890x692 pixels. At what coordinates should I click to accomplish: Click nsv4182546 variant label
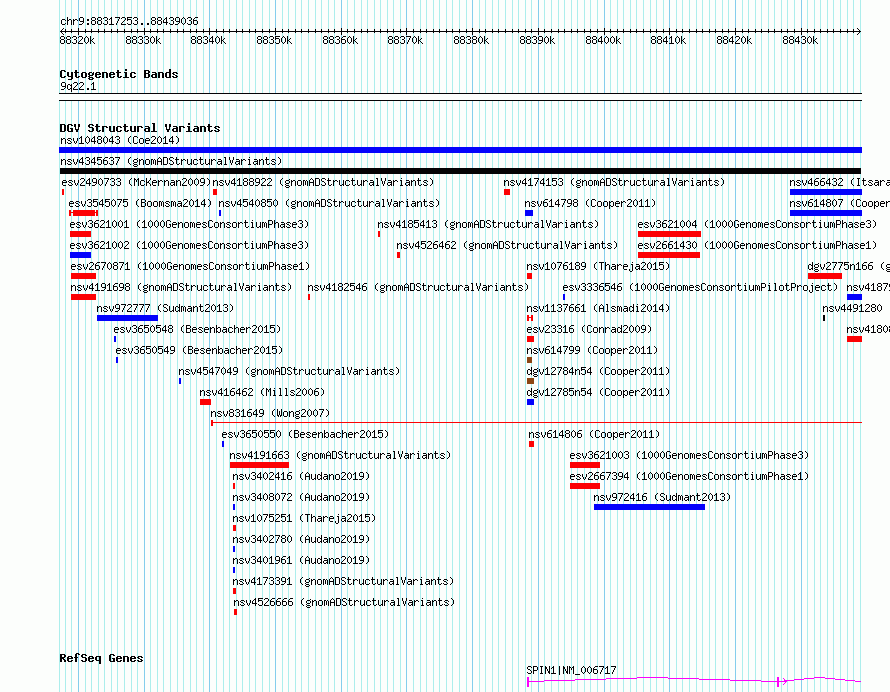coord(418,287)
